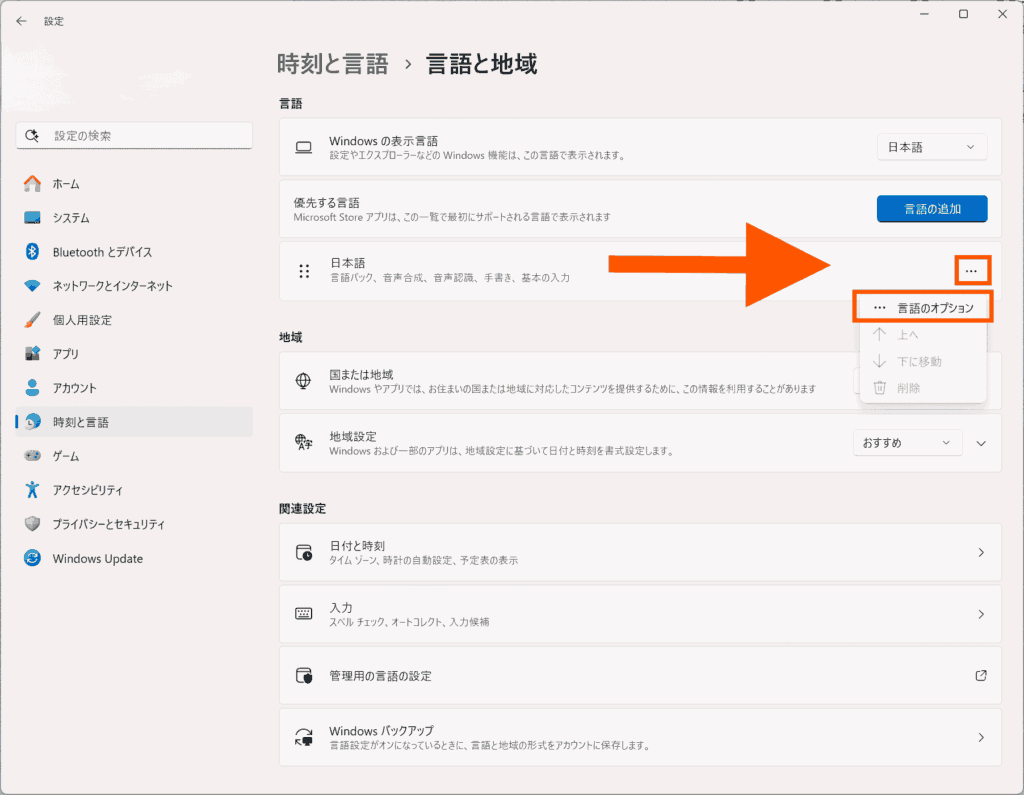
Task: Click the 管理用の言語の設定 shield icon
Action: point(304,675)
